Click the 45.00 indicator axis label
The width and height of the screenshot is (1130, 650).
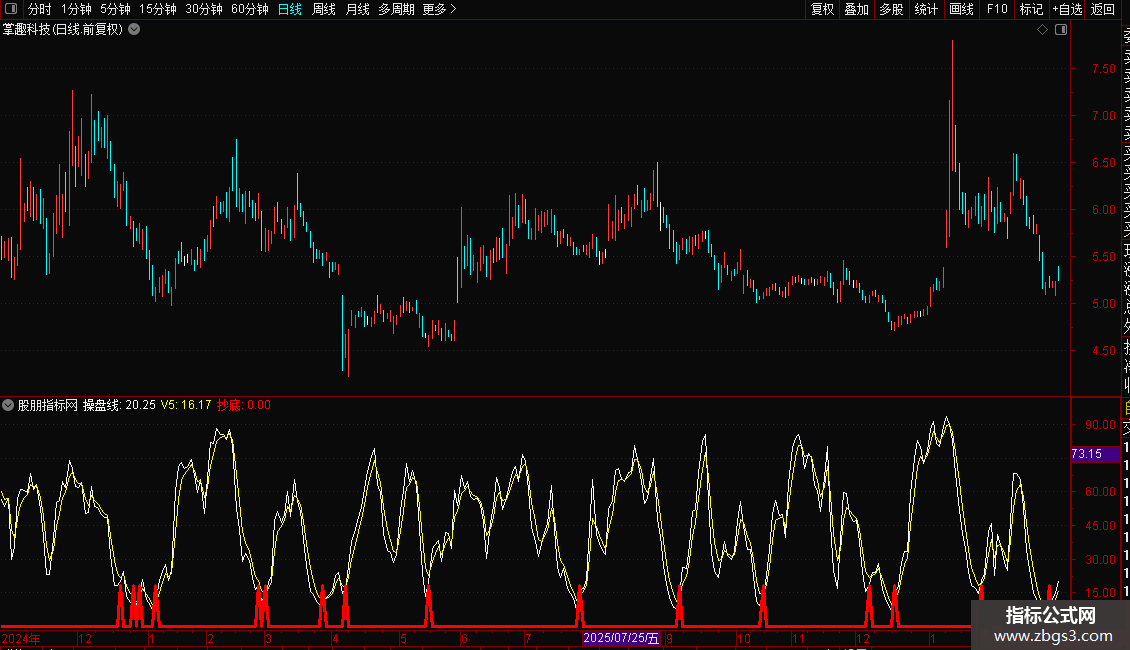pos(1100,525)
